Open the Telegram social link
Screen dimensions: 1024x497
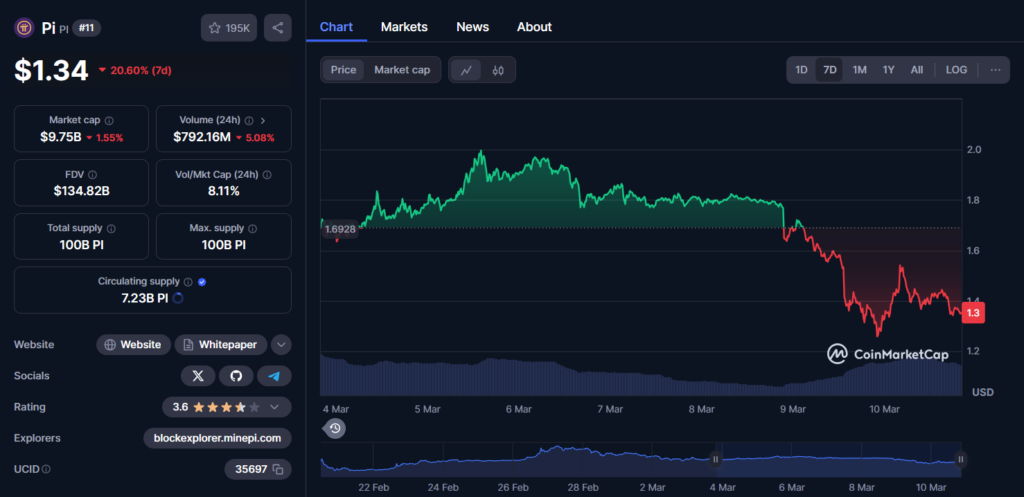point(274,376)
